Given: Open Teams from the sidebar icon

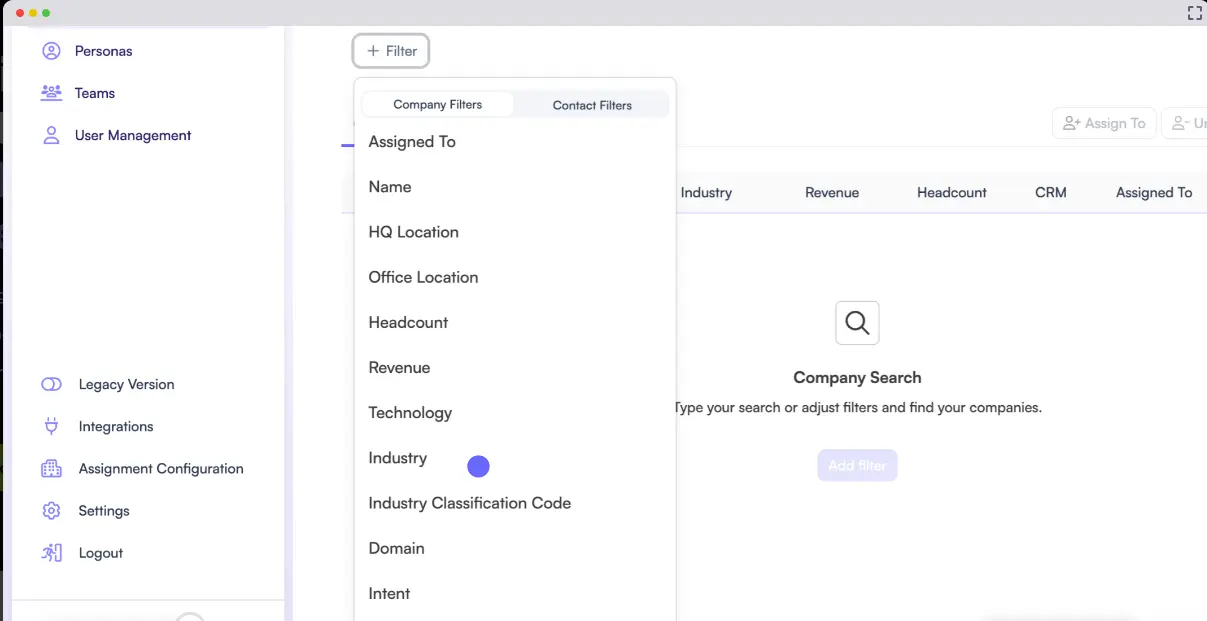Looking at the screenshot, I should [x=51, y=92].
